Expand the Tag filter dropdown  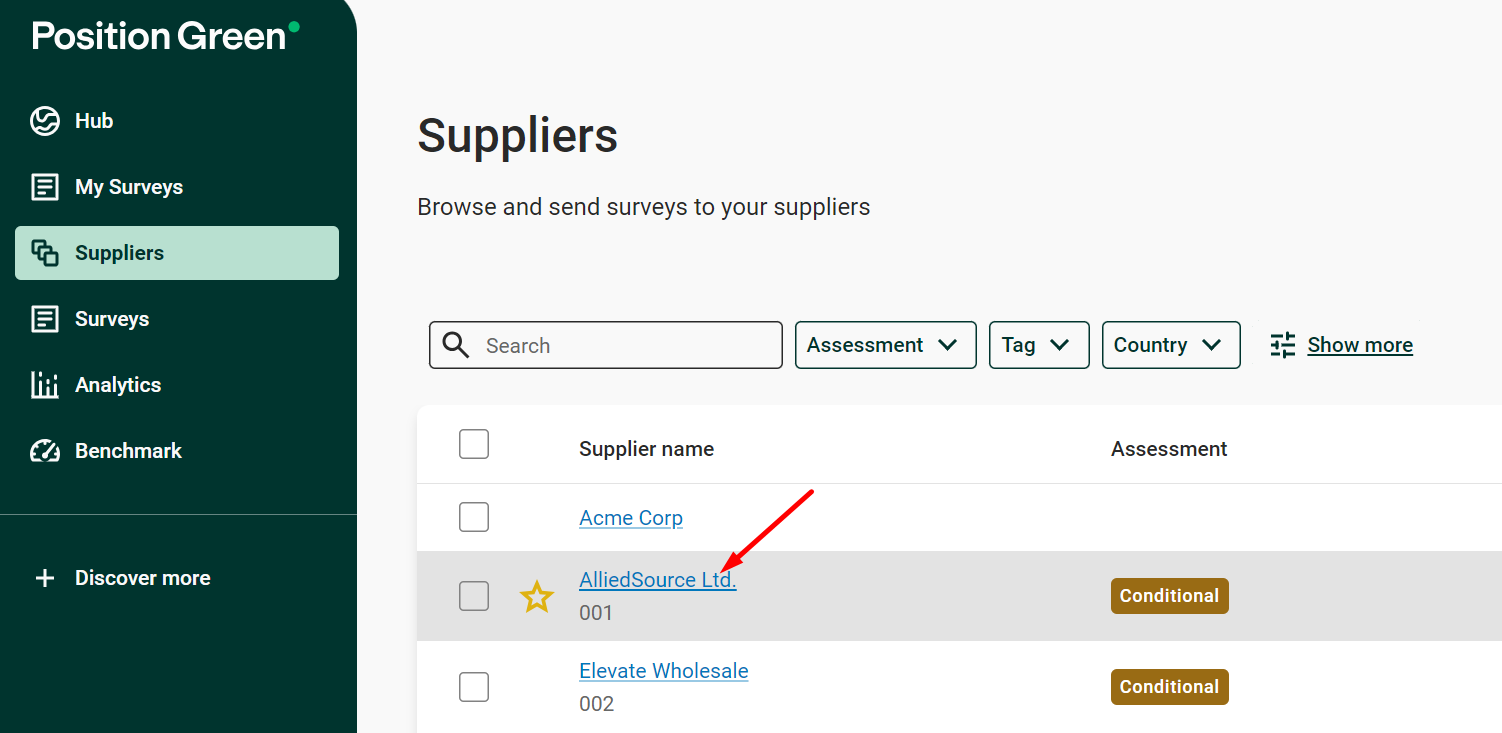pos(1039,345)
